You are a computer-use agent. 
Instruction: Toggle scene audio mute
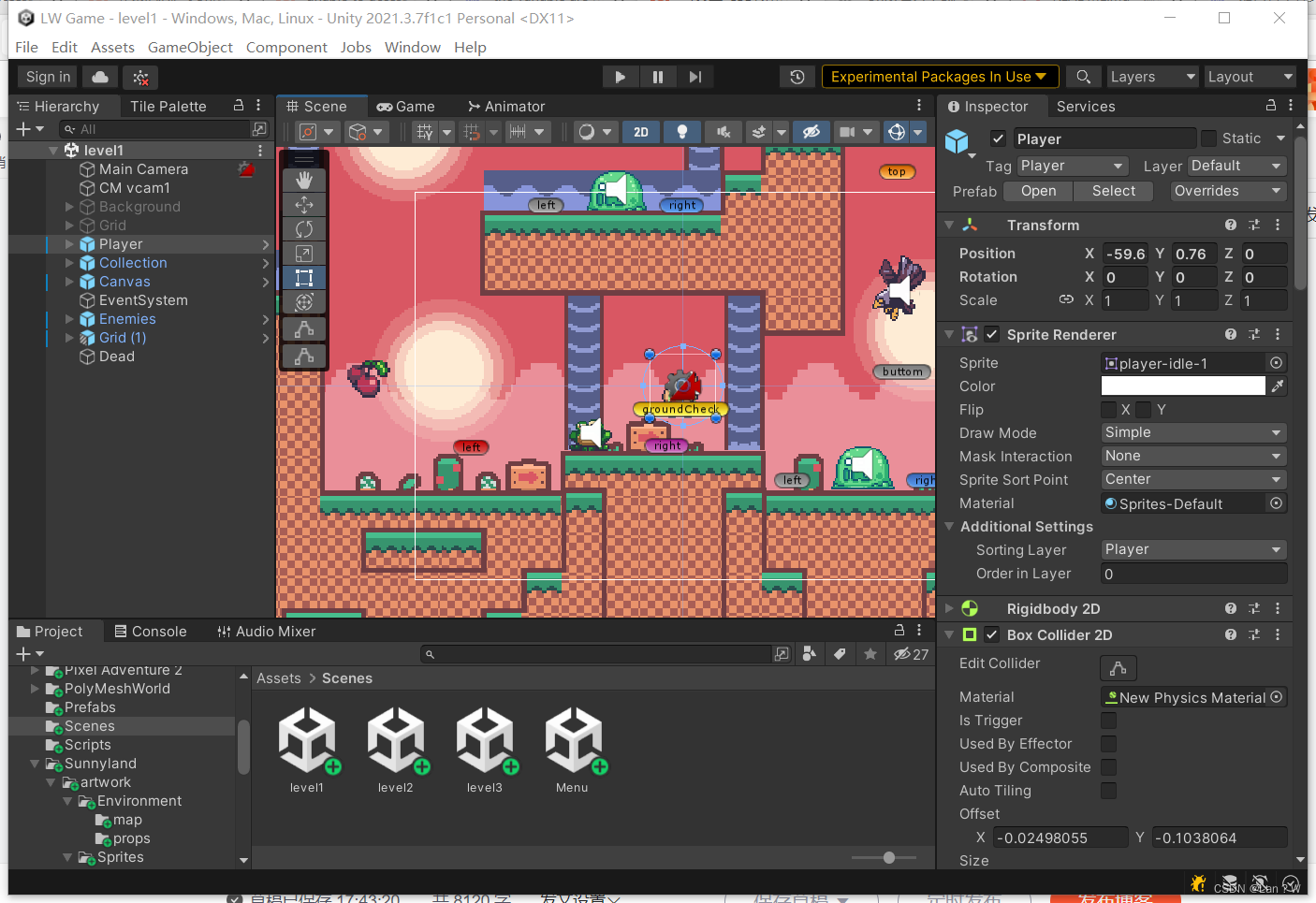pos(724,132)
